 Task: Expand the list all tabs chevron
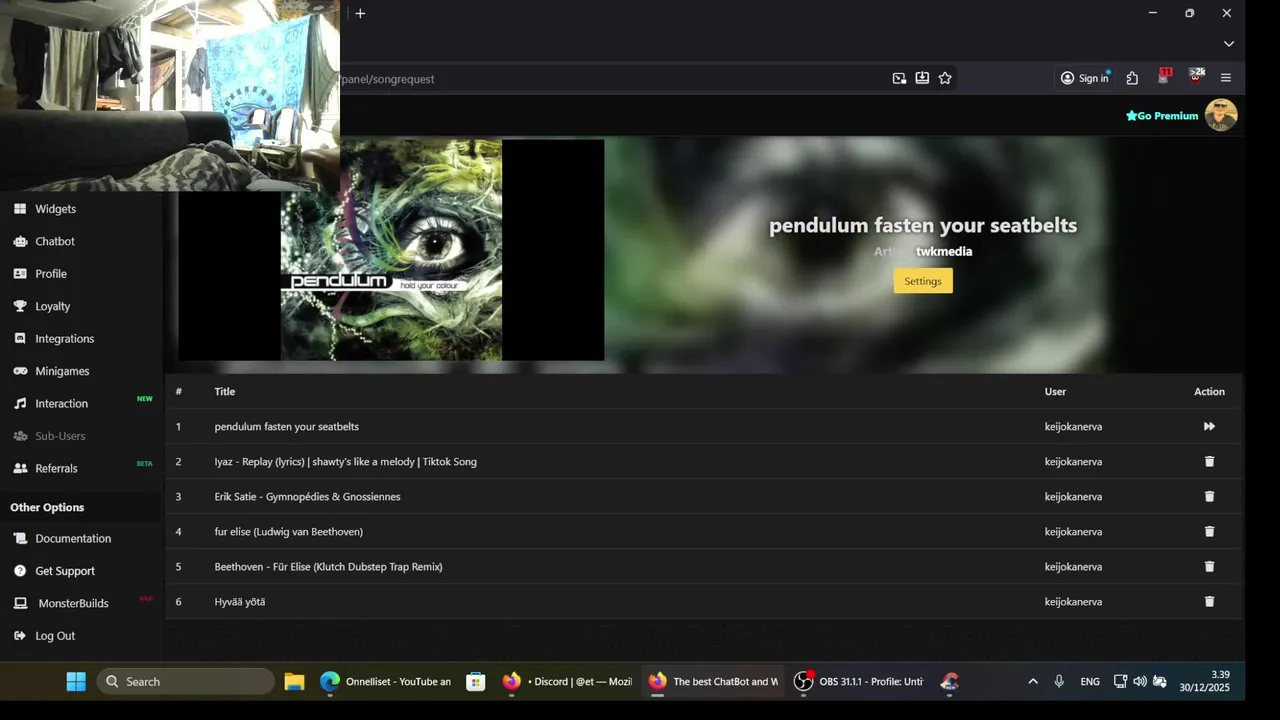tap(1229, 44)
